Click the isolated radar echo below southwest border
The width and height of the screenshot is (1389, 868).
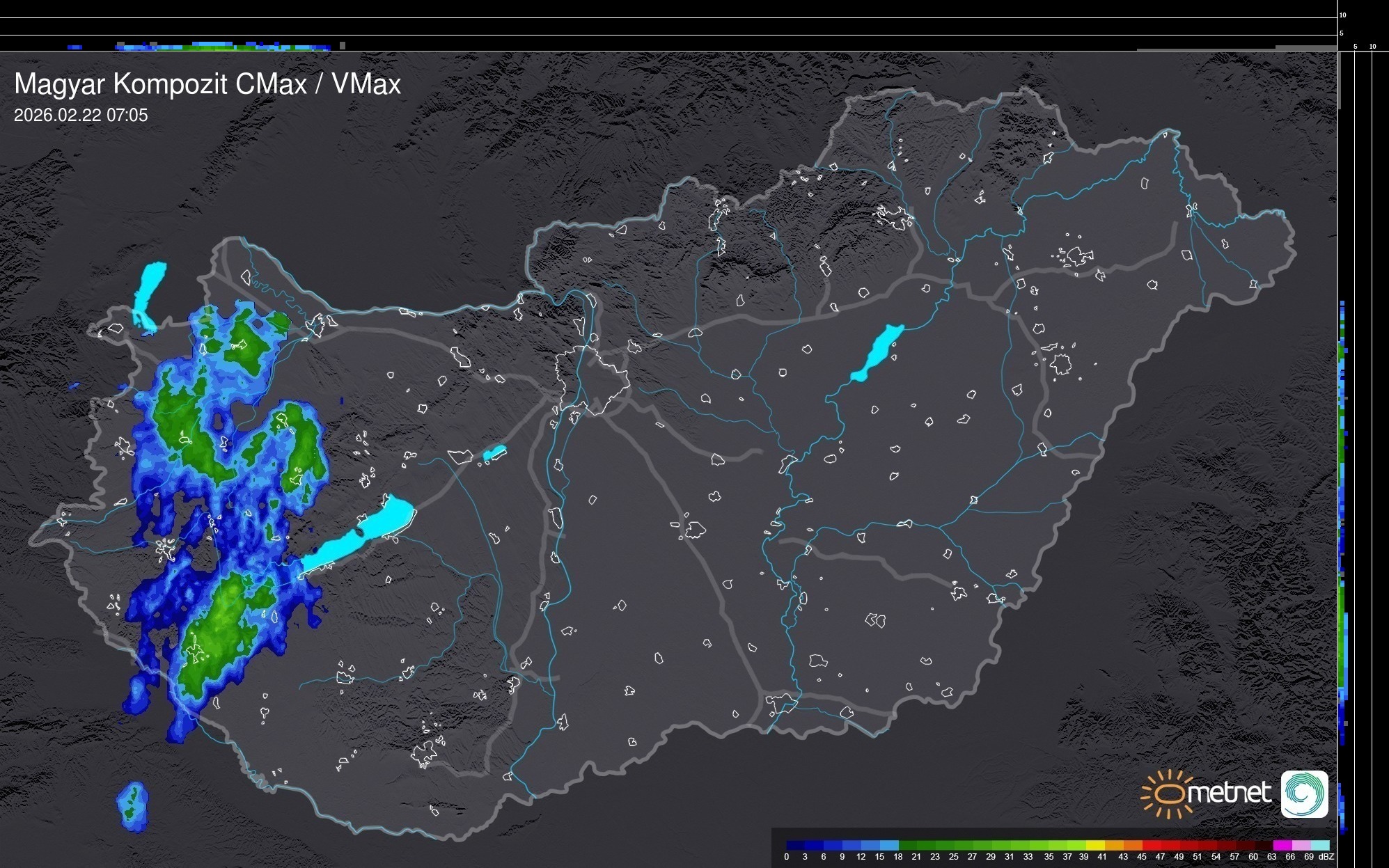[x=132, y=806]
